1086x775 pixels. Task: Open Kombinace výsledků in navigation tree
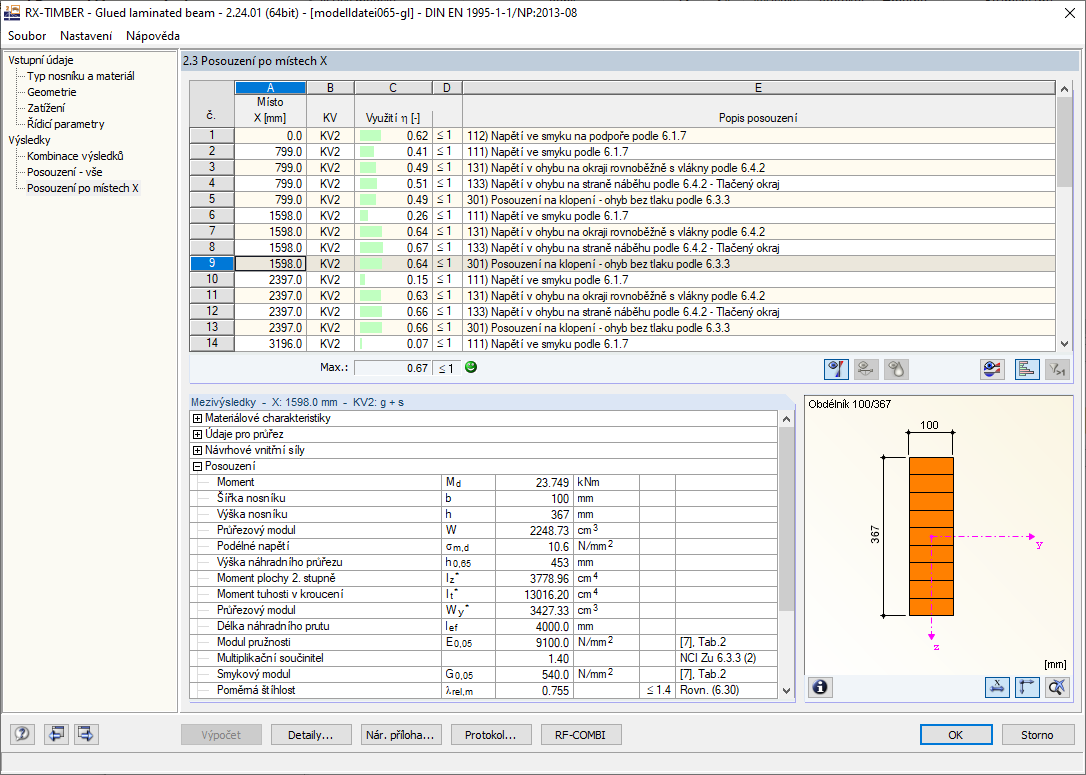pos(75,156)
